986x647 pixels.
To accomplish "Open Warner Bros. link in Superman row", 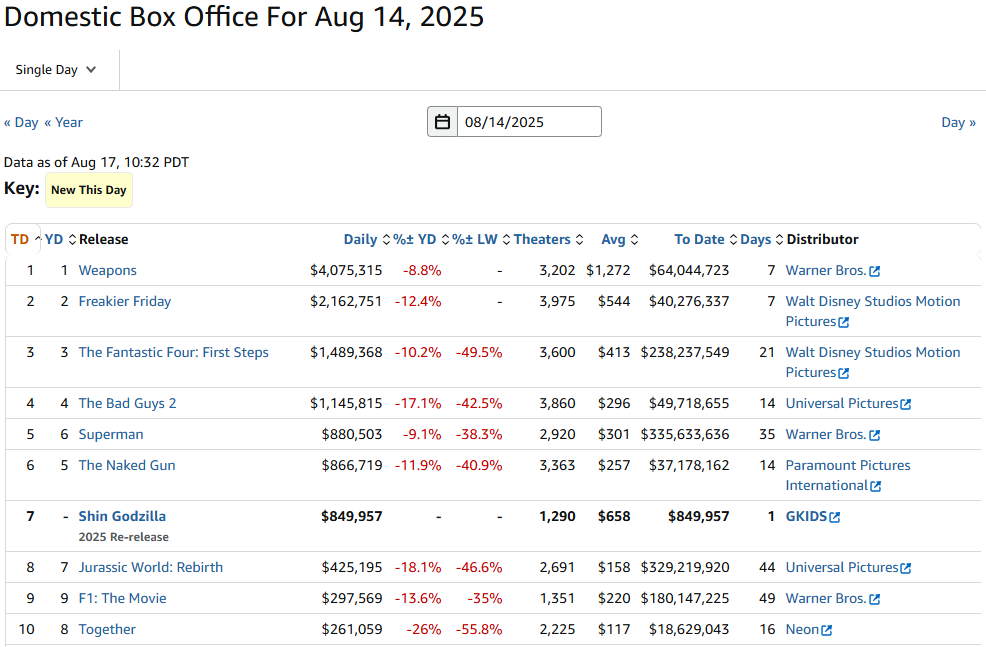I will coord(826,434).
